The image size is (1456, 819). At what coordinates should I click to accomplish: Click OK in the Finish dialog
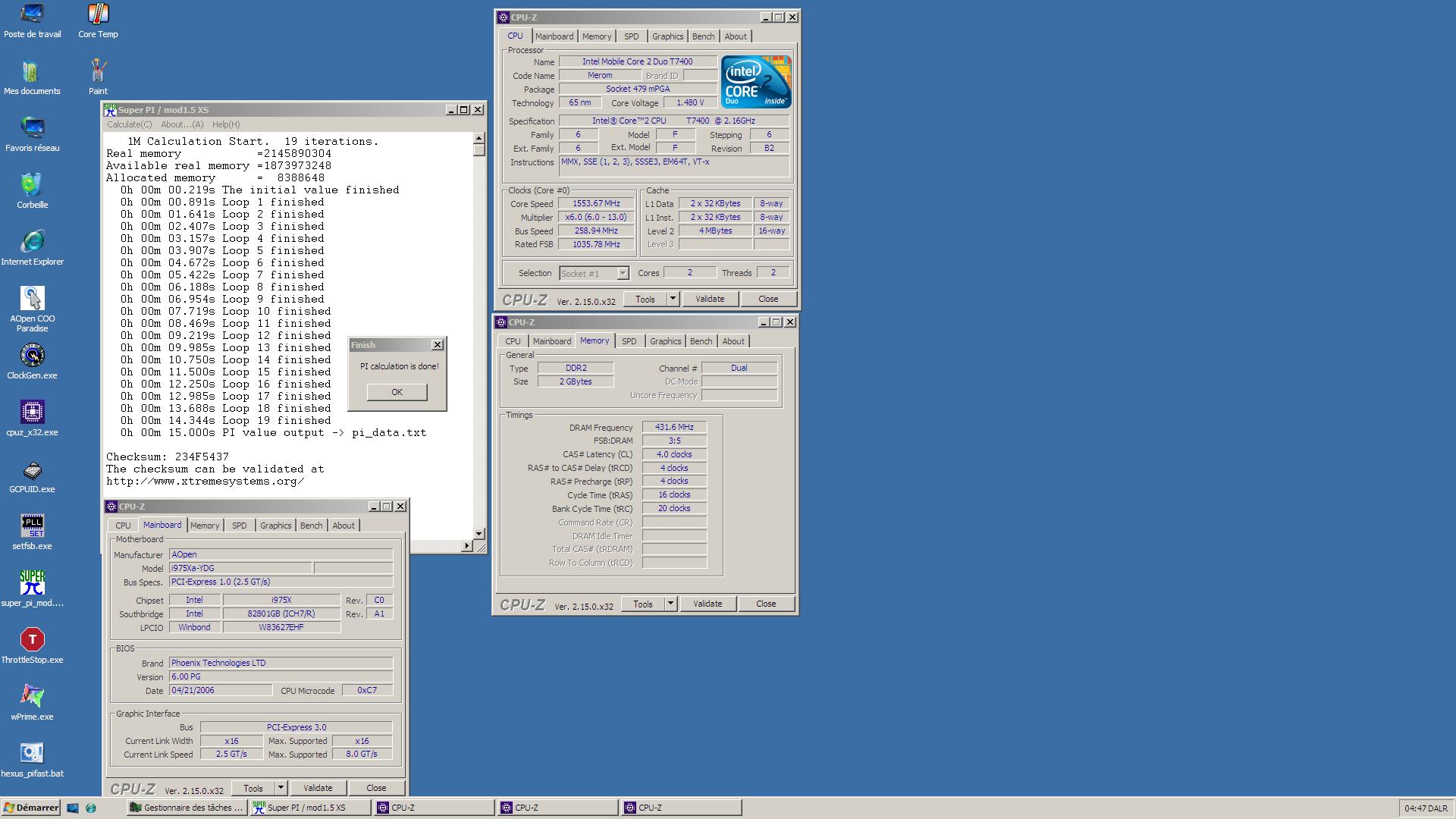pyautogui.click(x=397, y=392)
